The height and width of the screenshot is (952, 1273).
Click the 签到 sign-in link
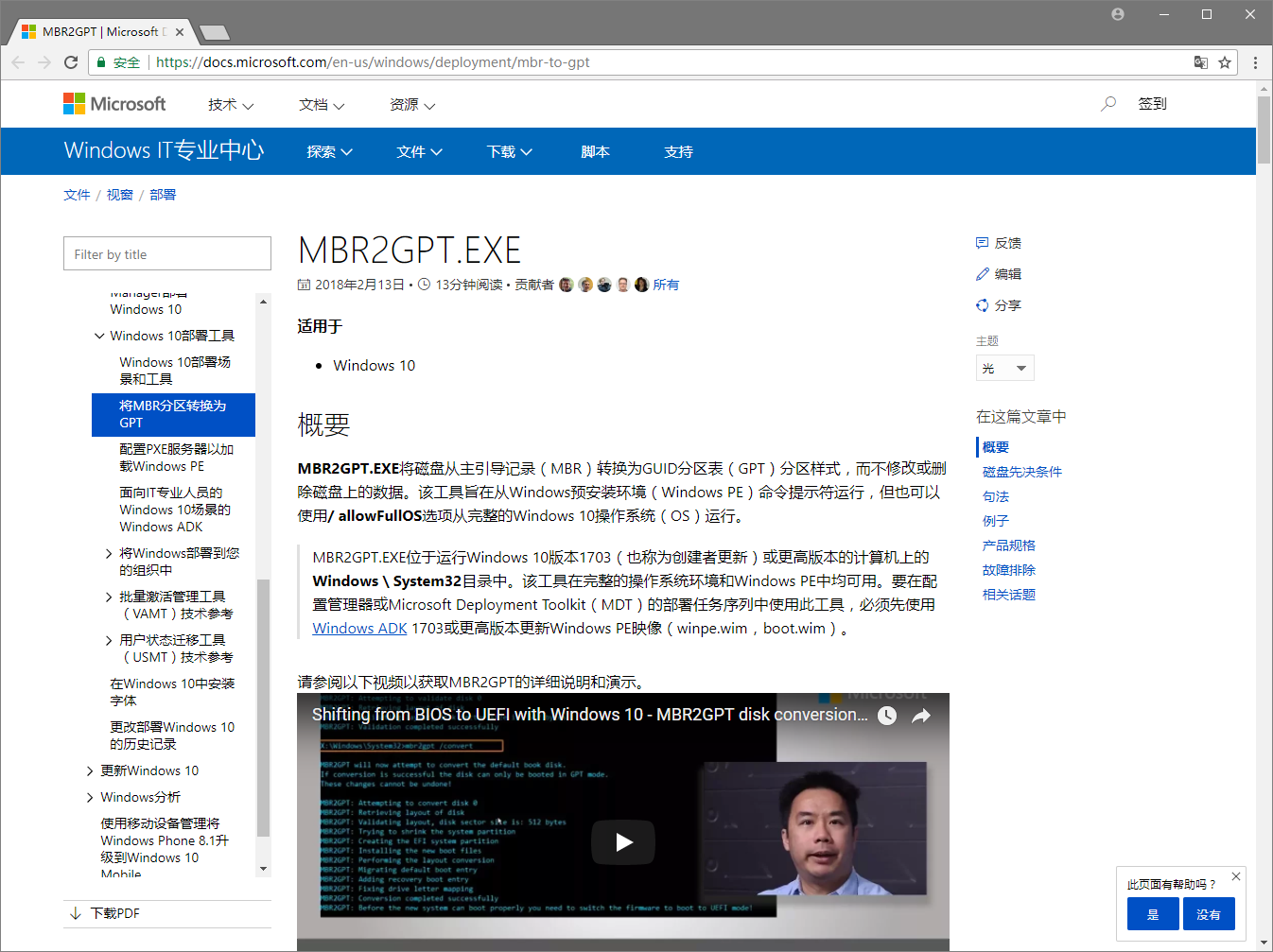point(1152,104)
